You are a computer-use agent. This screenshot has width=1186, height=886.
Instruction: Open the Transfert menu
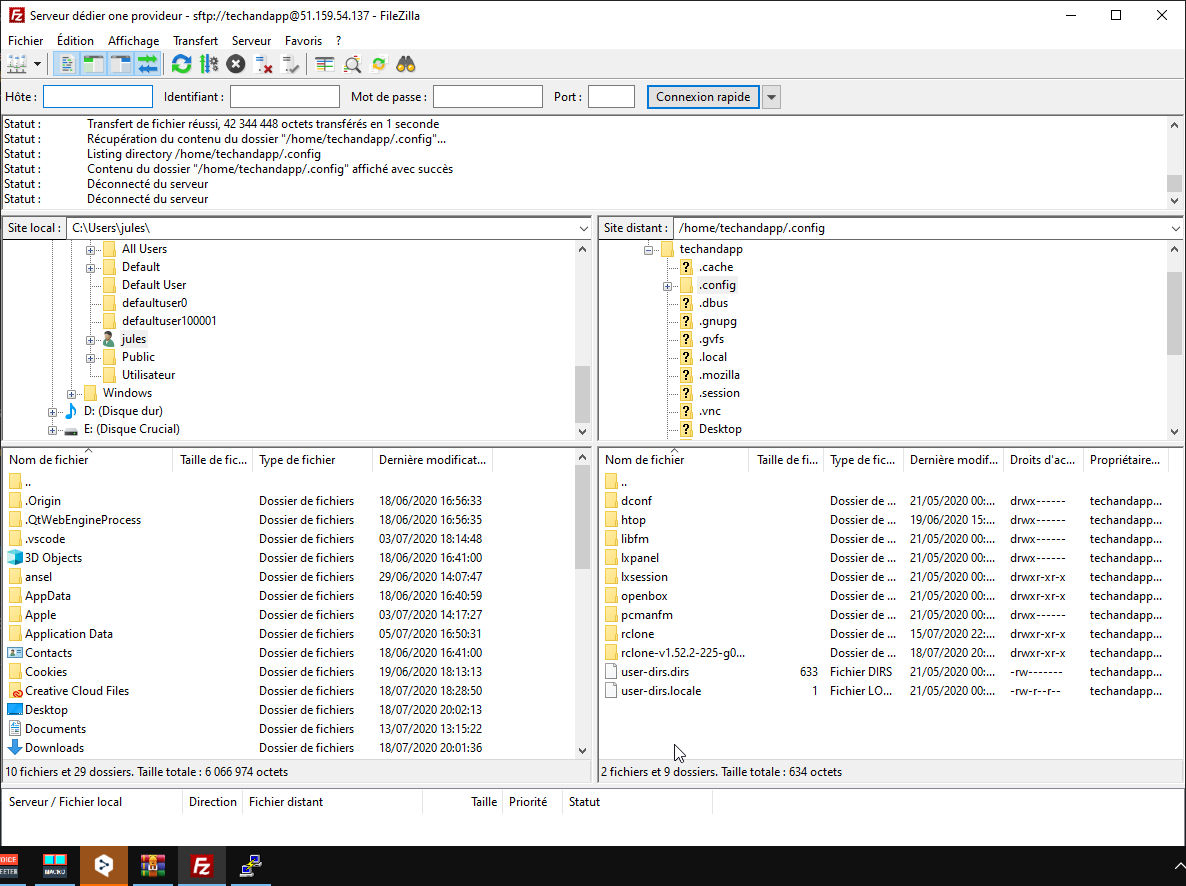195,41
